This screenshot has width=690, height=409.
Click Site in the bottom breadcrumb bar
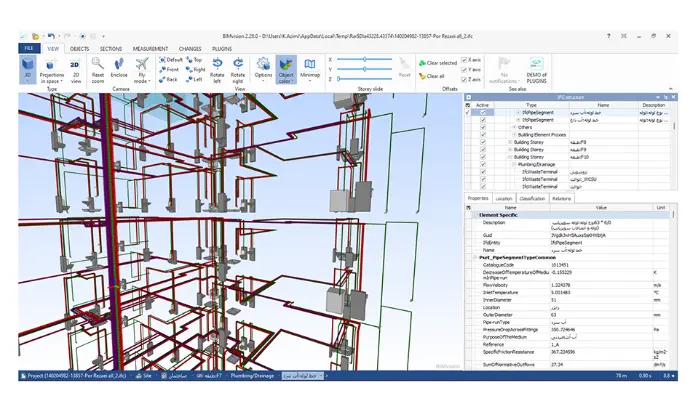tap(144, 376)
